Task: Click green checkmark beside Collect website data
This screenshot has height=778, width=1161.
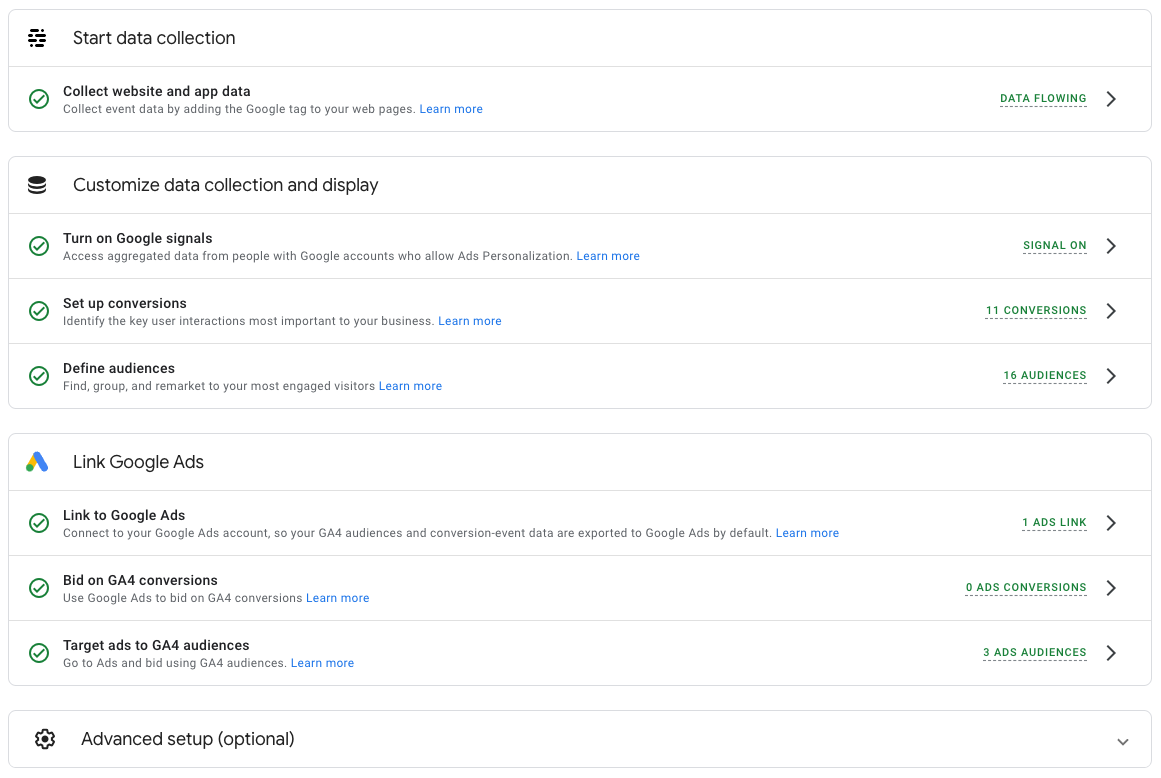Action: [39, 99]
